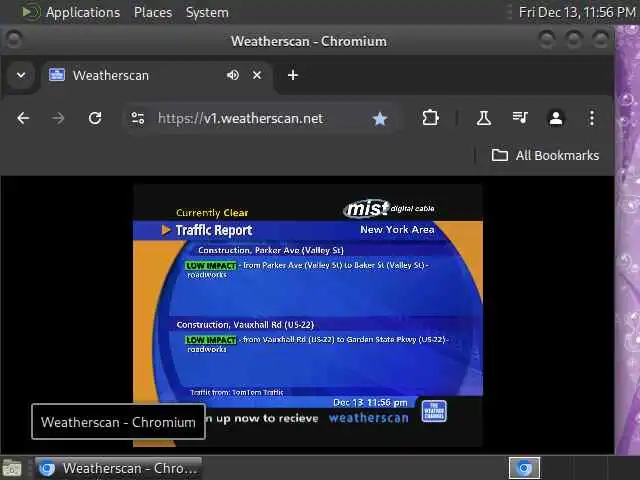Go back to the previous page
The height and width of the screenshot is (480, 640).
coord(23,119)
